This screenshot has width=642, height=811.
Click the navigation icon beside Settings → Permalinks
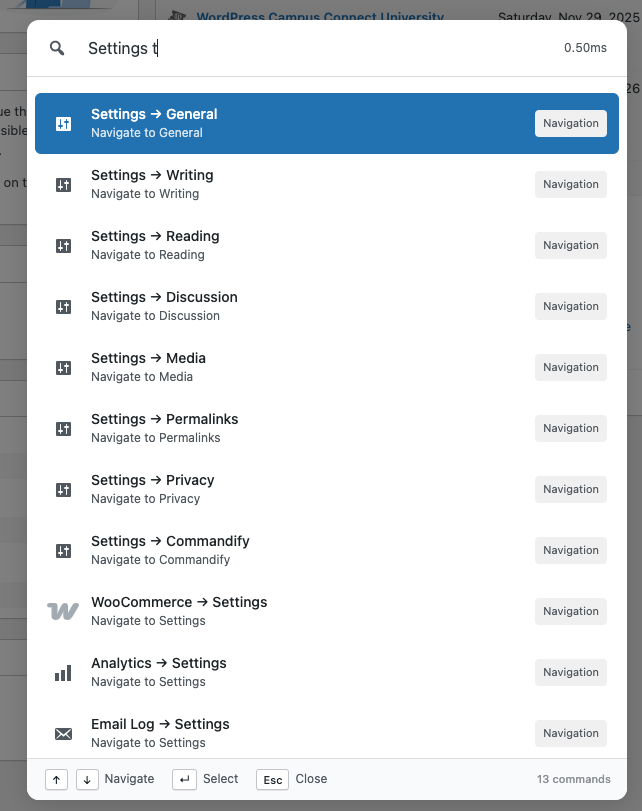pyautogui.click(x=63, y=428)
